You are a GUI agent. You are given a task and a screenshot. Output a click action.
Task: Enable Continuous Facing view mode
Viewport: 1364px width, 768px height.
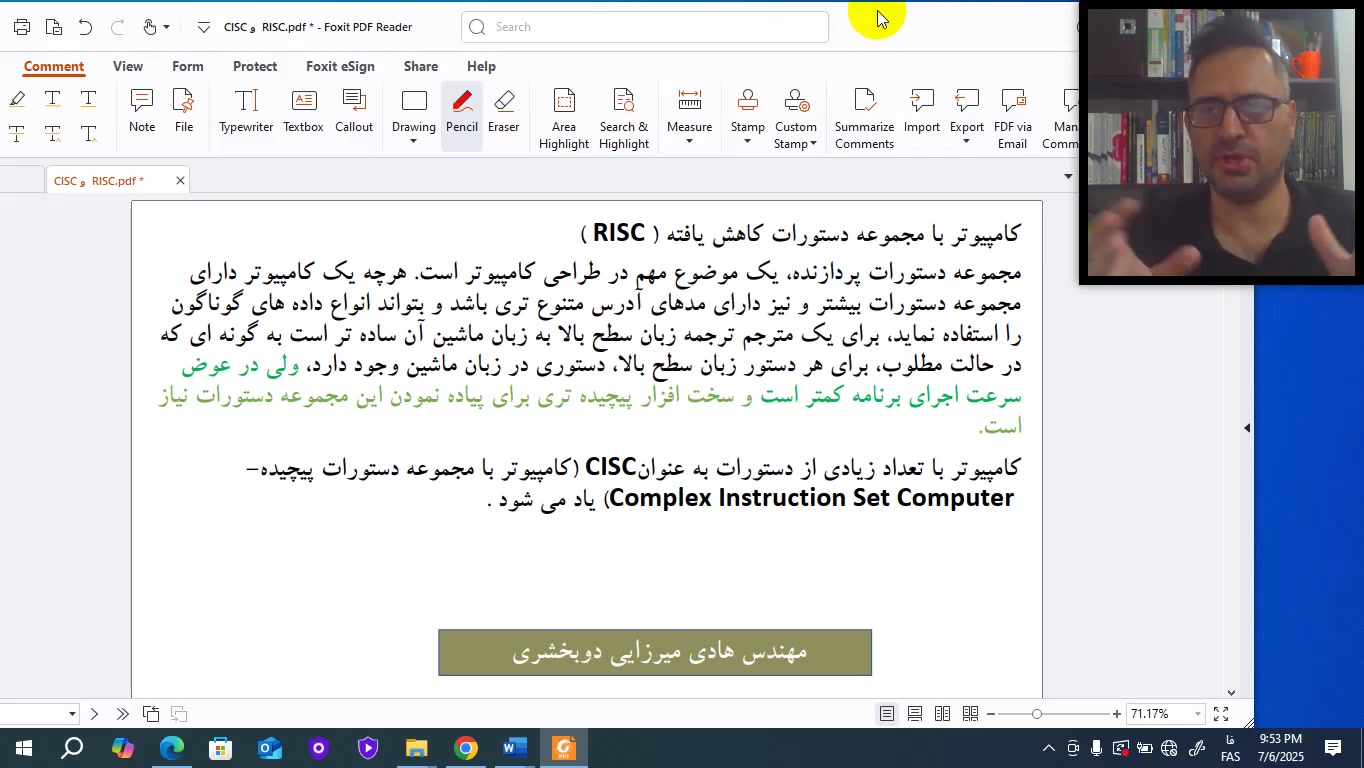pos(970,714)
